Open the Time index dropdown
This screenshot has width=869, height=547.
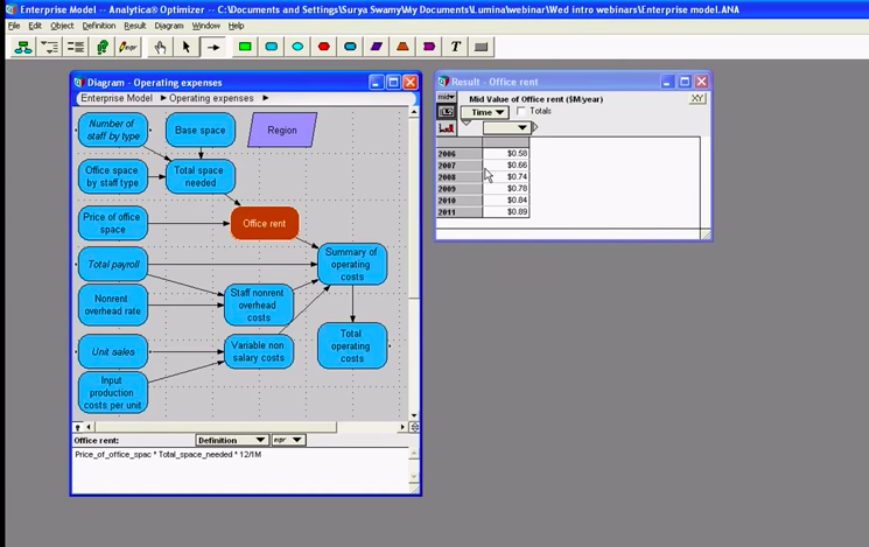485,113
